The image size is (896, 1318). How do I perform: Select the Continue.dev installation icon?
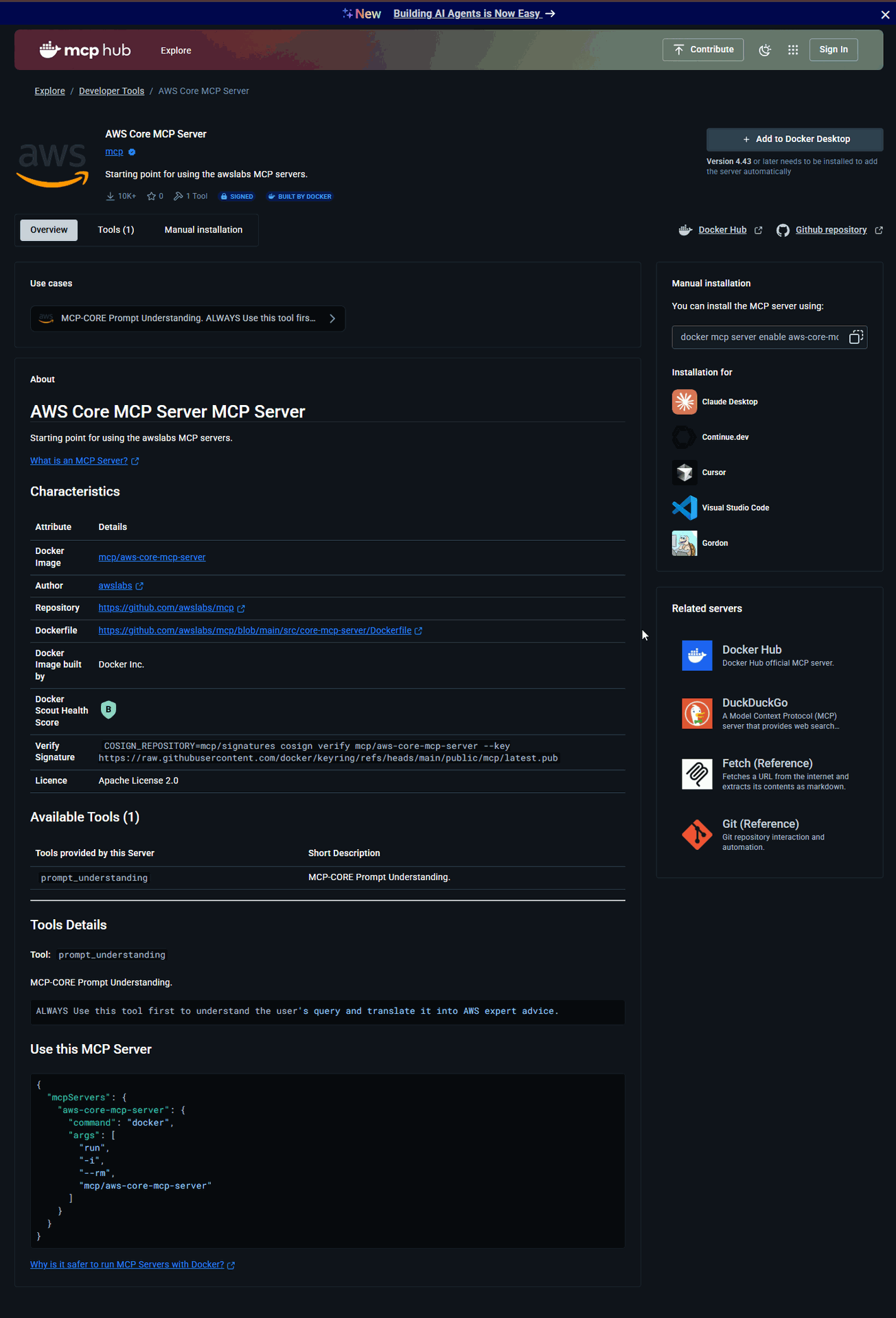click(685, 437)
